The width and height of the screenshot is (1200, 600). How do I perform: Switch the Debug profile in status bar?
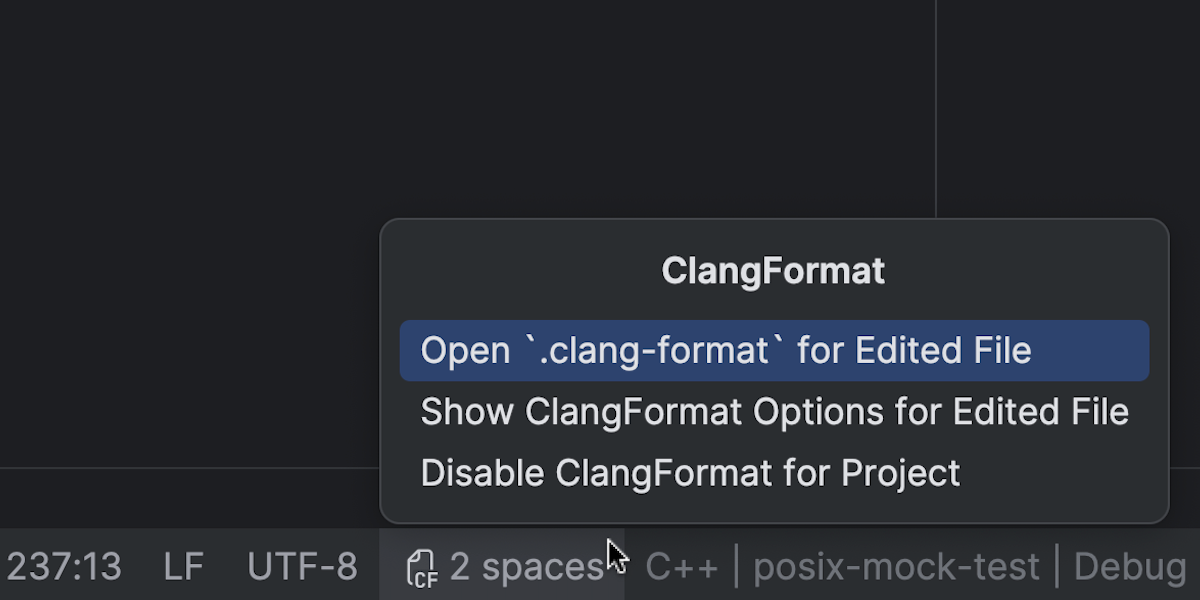click(x=1130, y=567)
